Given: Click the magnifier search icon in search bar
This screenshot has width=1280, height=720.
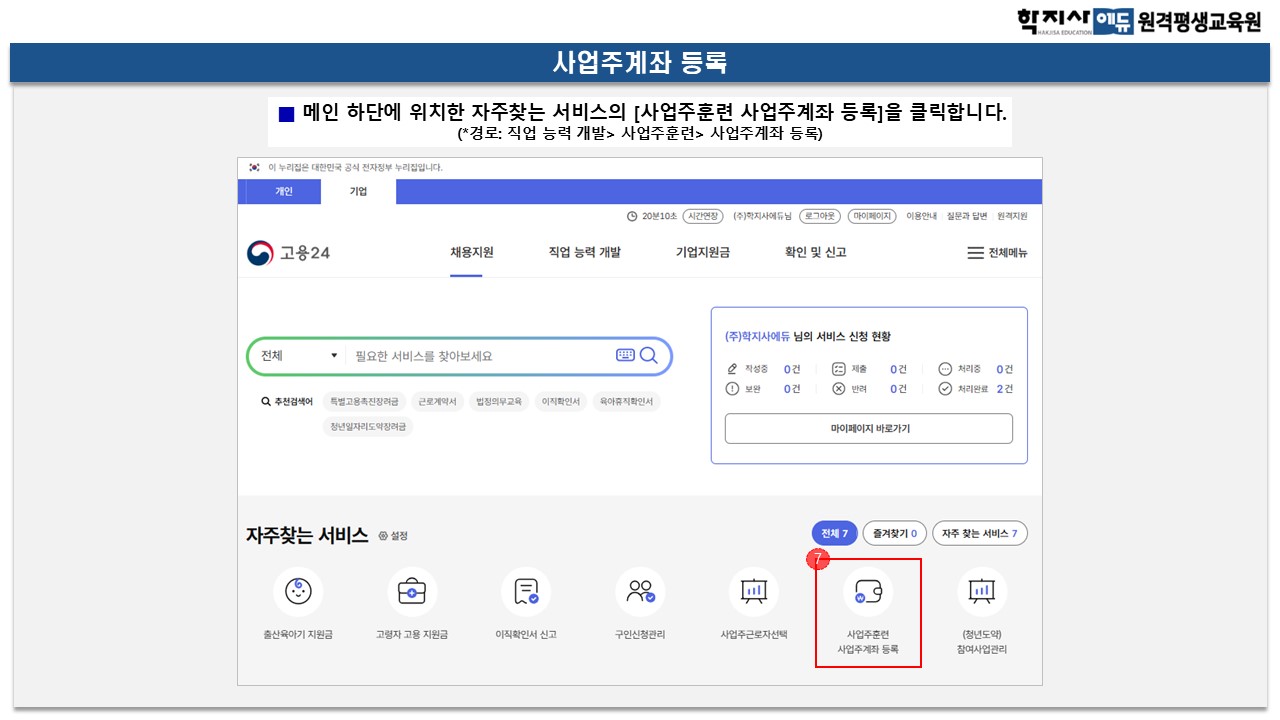Looking at the screenshot, I should 649,355.
